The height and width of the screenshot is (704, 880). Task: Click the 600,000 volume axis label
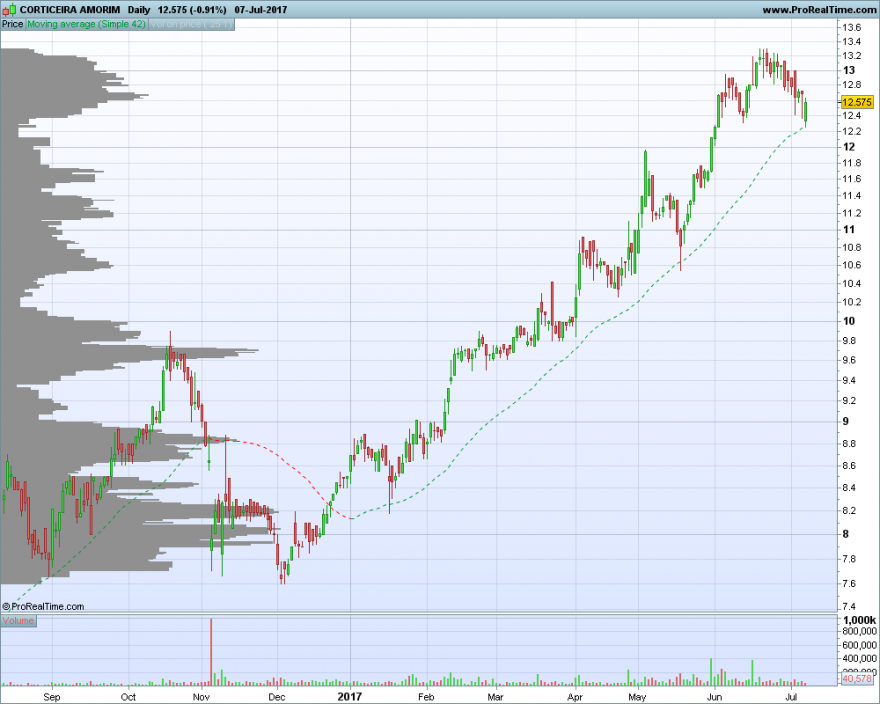pyautogui.click(x=860, y=645)
